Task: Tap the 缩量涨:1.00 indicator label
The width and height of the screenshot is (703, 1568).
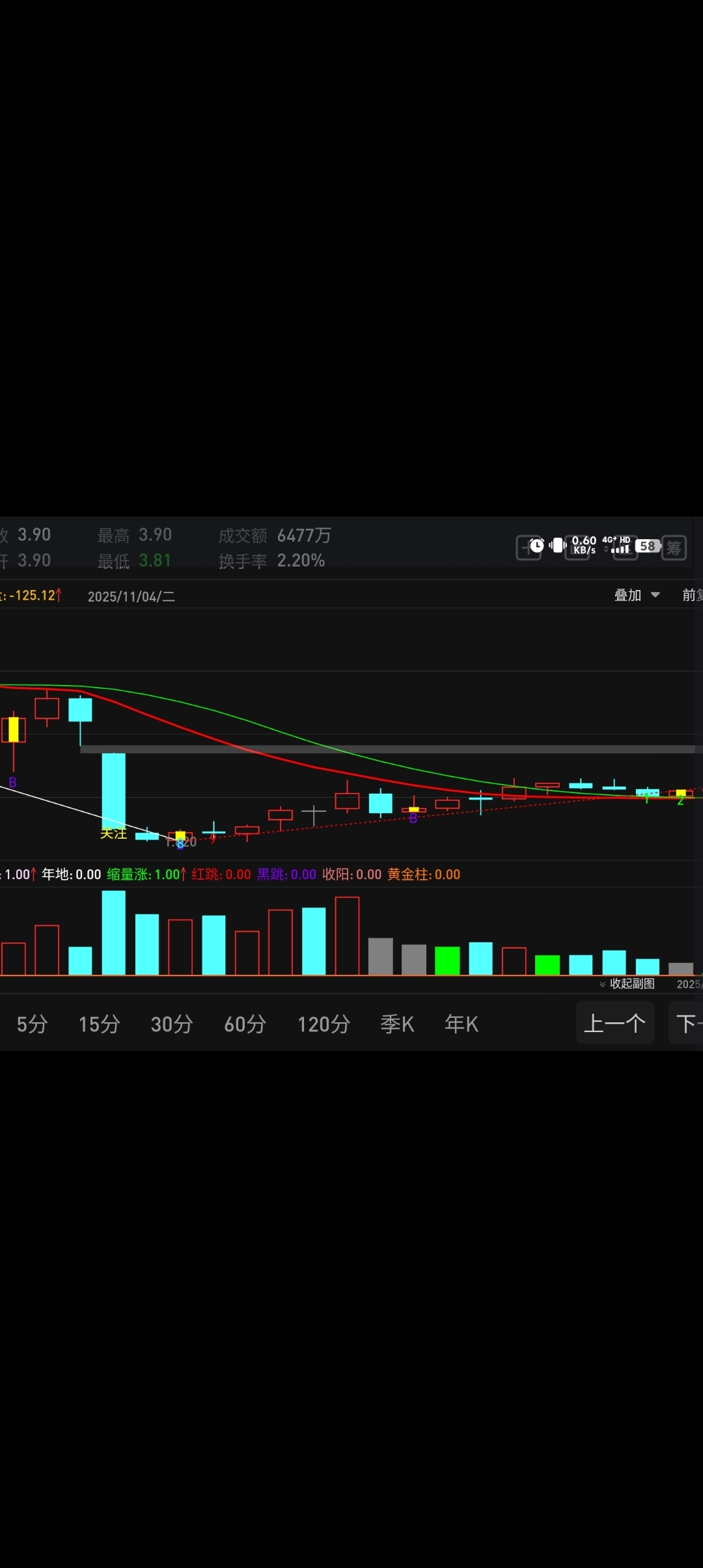Action: 146,875
